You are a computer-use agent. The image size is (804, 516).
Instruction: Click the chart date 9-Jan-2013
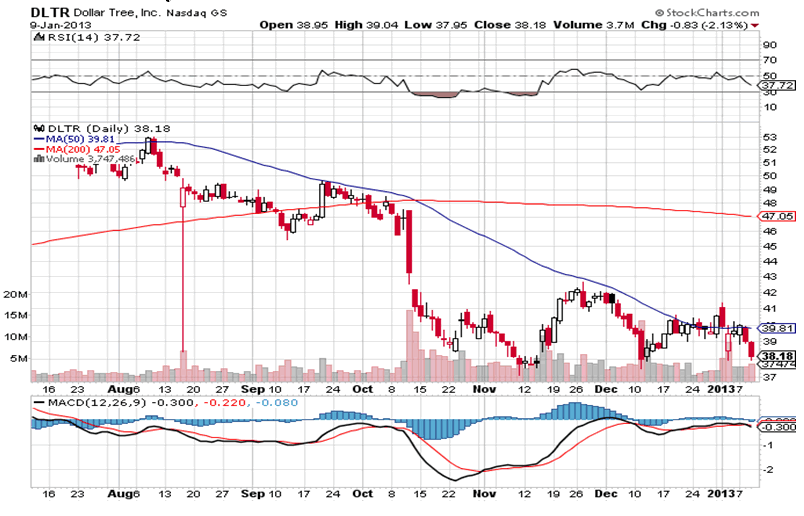coord(61,25)
